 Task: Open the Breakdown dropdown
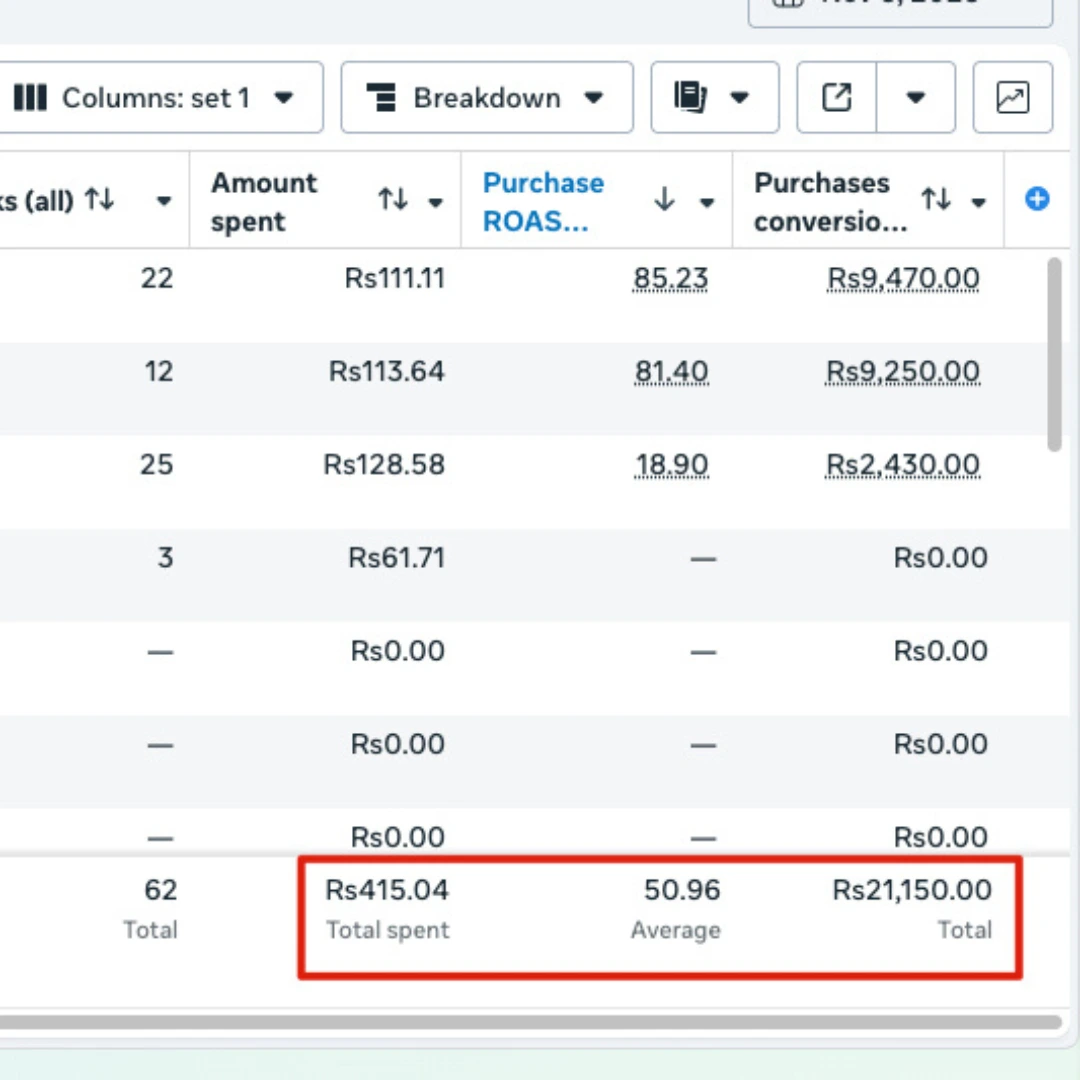(486, 98)
